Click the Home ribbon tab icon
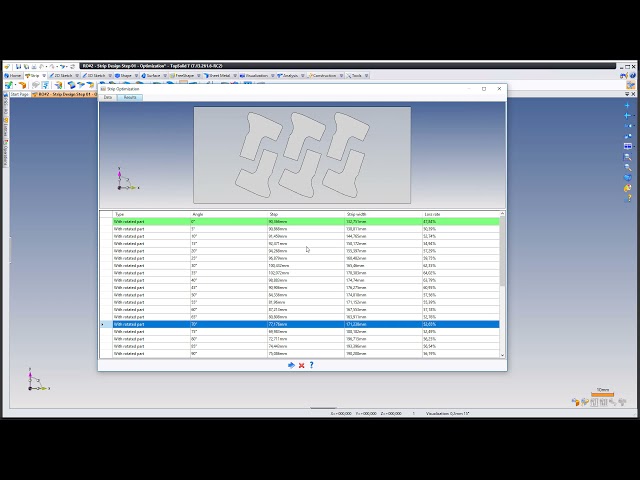The height and width of the screenshot is (480, 640). coord(13,75)
